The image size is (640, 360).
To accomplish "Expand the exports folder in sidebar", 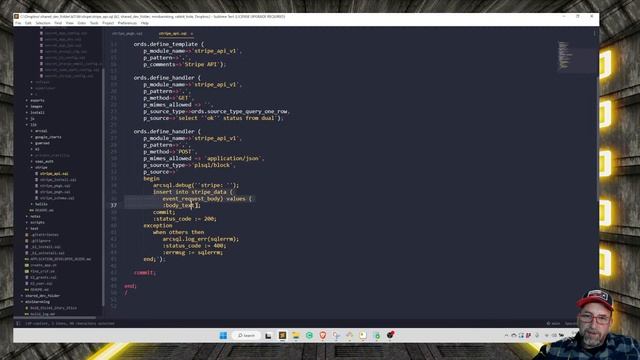I will pyautogui.click(x=37, y=100).
